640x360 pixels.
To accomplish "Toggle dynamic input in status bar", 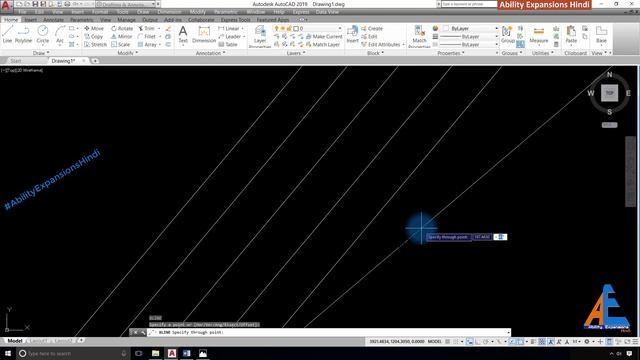I will 470,342.
